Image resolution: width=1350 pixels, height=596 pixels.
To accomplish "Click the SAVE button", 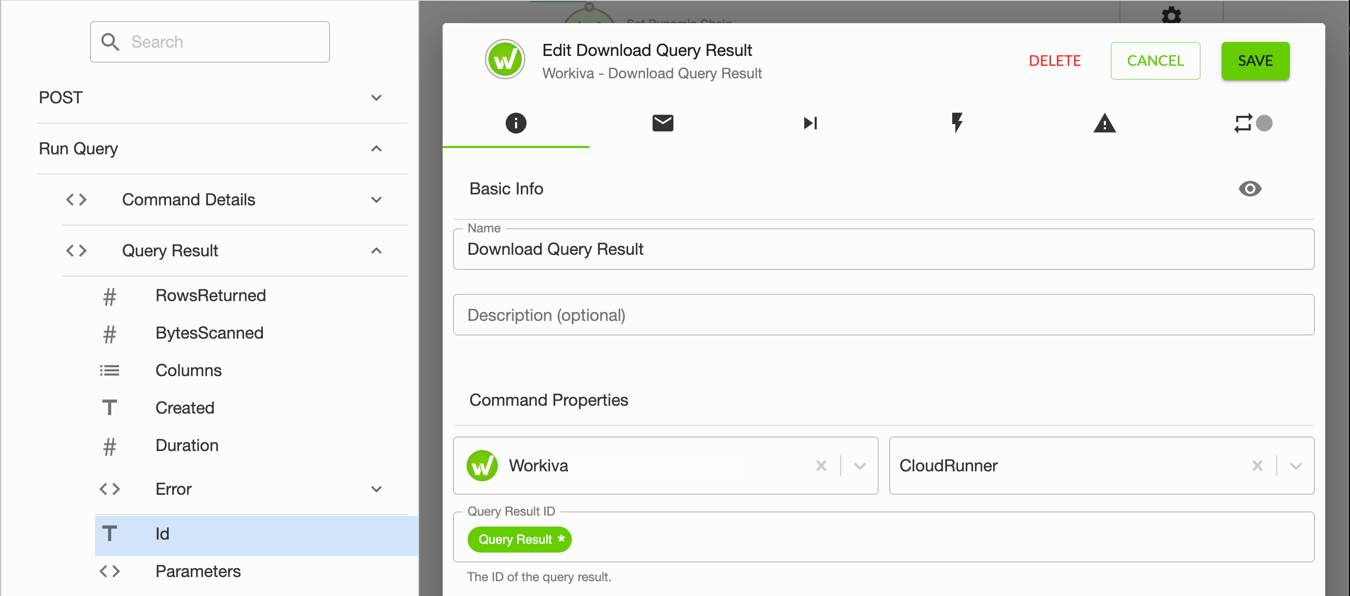I will pos(1255,61).
